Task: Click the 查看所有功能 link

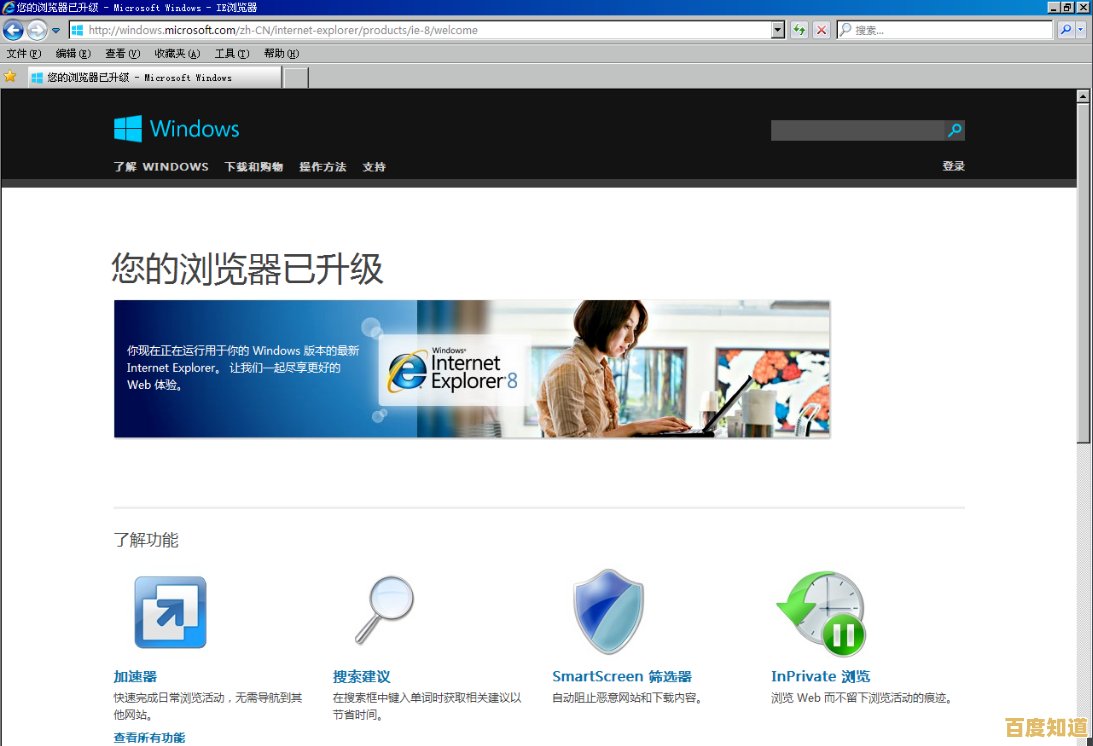Action: pos(147,737)
